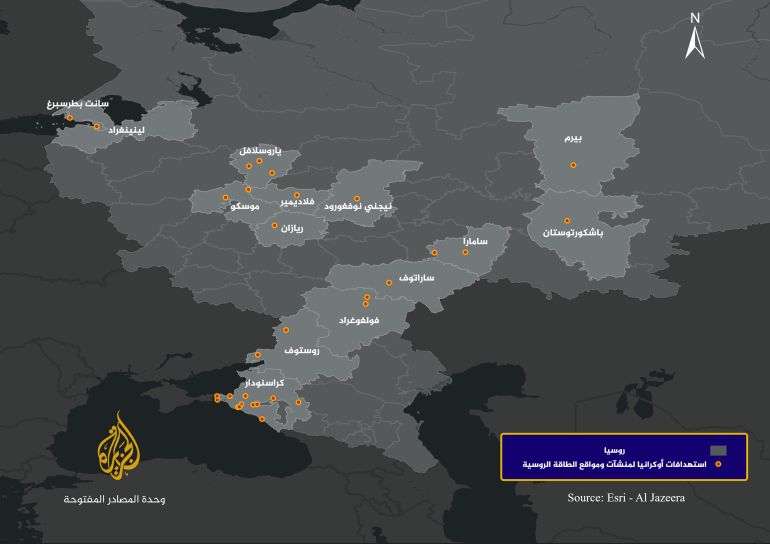This screenshot has height=544, width=770.
Task: Select the orange marker above فلاديمير label
Action: 297,195
